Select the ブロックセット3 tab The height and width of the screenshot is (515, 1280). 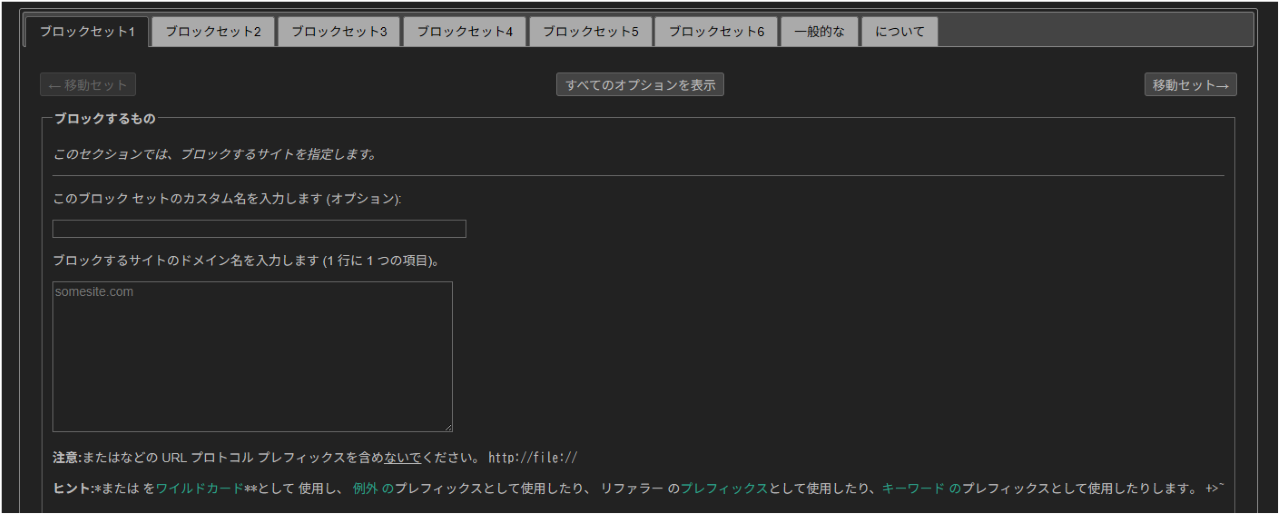tap(339, 31)
